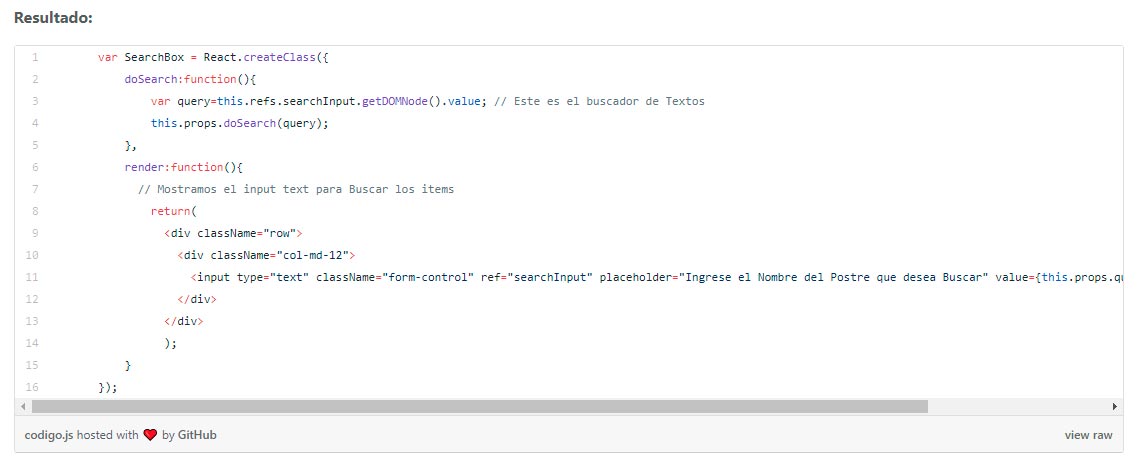Select line number 3 in gutter

click(x=35, y=102)
